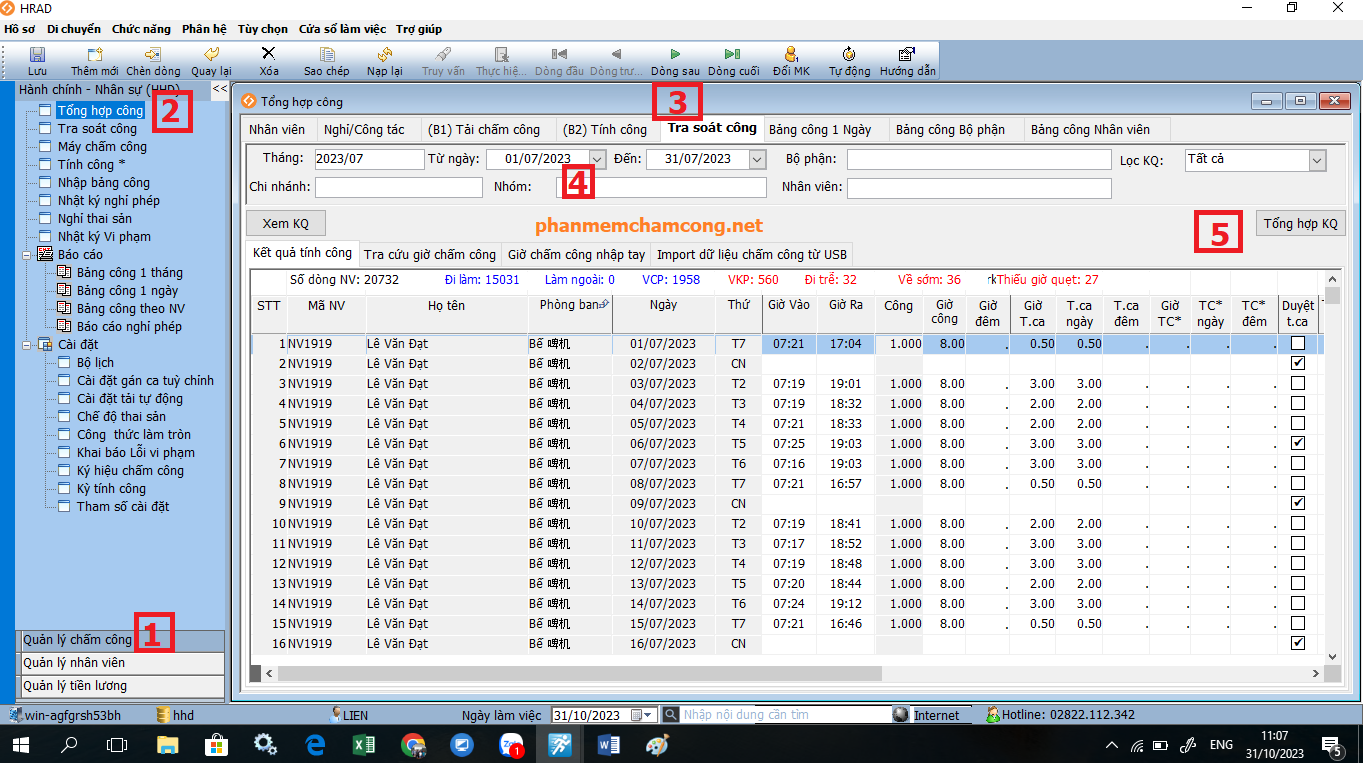Uncheck Duyệt t.ca checkbox for 09/07/2023 row
Image resolution: width=1363 pixels, height=763 pixels.
(1298, 504)
